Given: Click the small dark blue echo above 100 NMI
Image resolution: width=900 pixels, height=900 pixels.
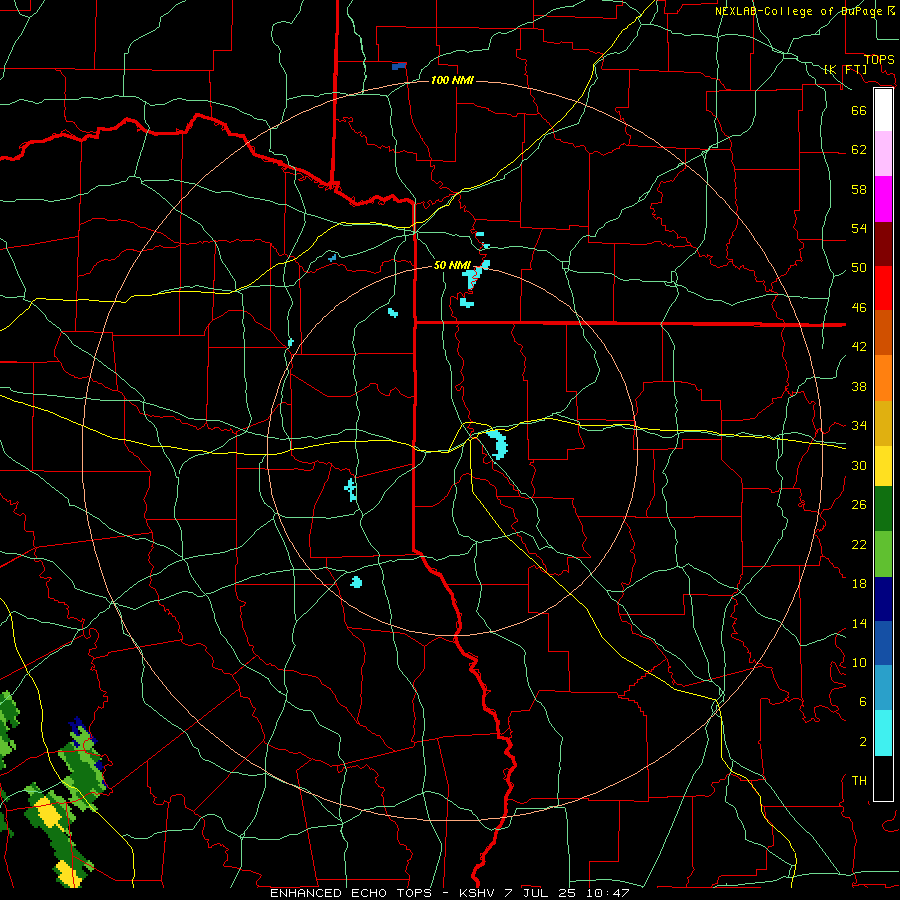Looking at the screenshot, I should point(399,66).
